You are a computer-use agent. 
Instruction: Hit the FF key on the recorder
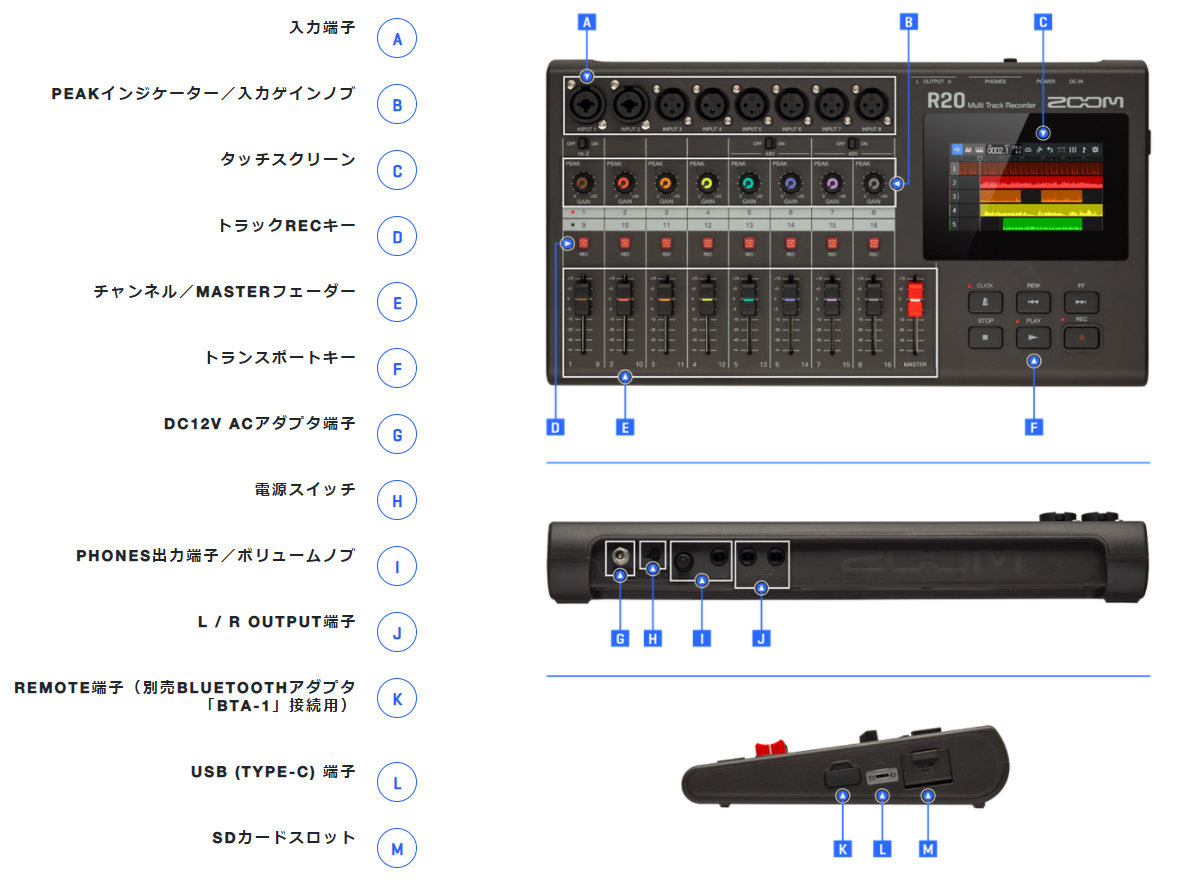pos(1081,302)
